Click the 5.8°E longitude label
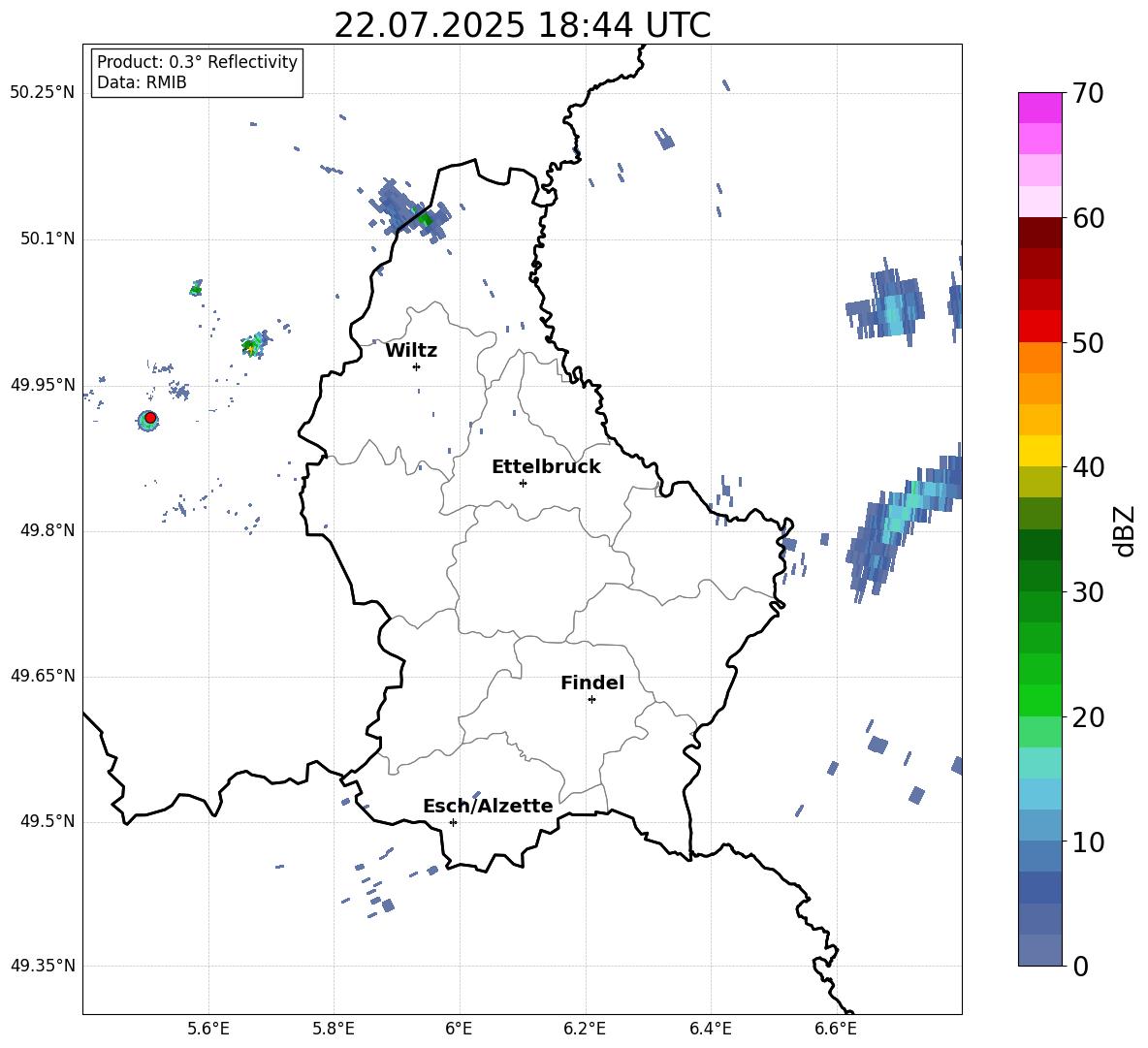1148x1048 pixels. click(x=334, y=1029)
